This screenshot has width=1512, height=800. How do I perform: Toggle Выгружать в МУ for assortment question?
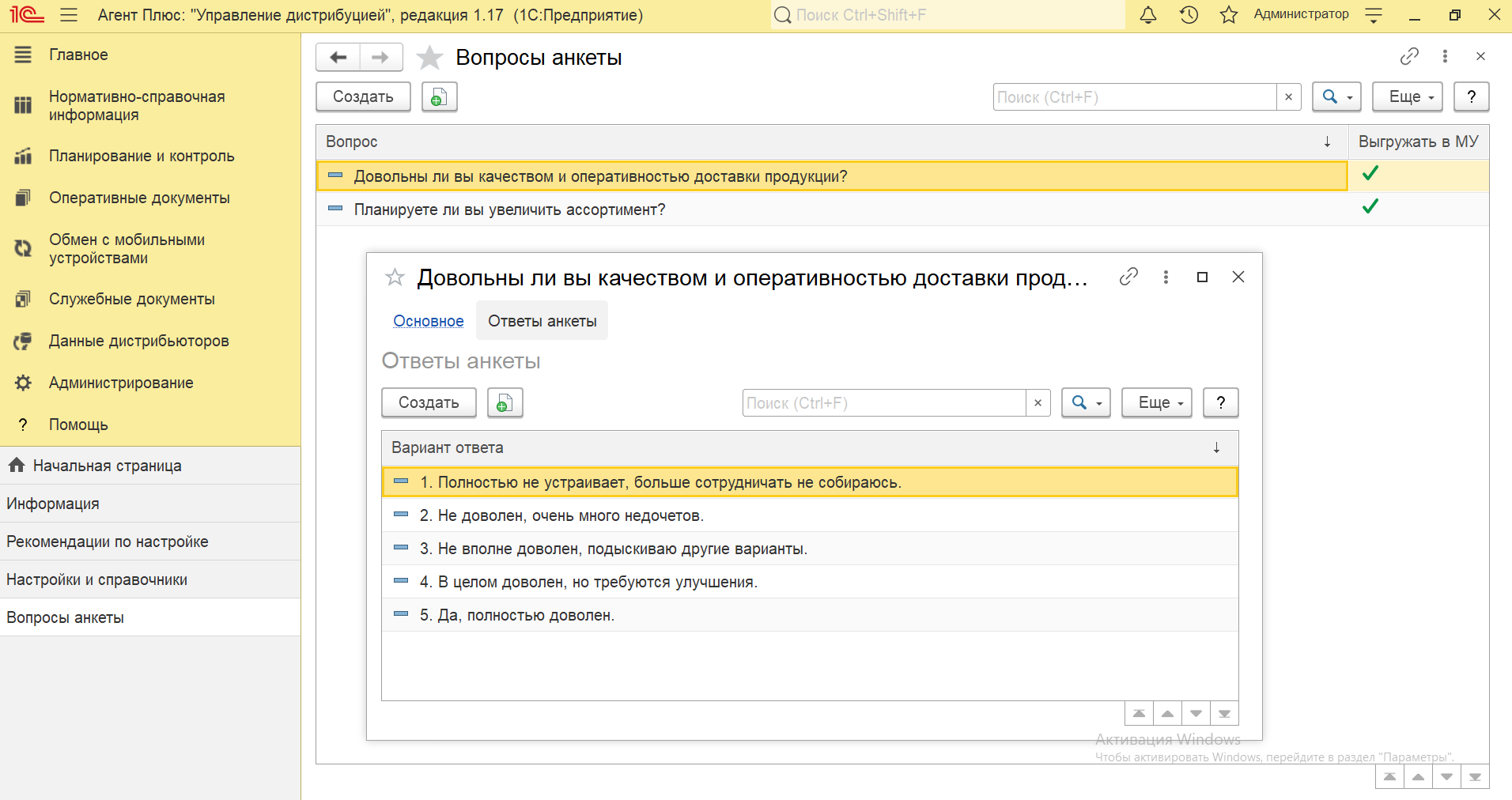pyautogui.click(x=1370, y=206)
